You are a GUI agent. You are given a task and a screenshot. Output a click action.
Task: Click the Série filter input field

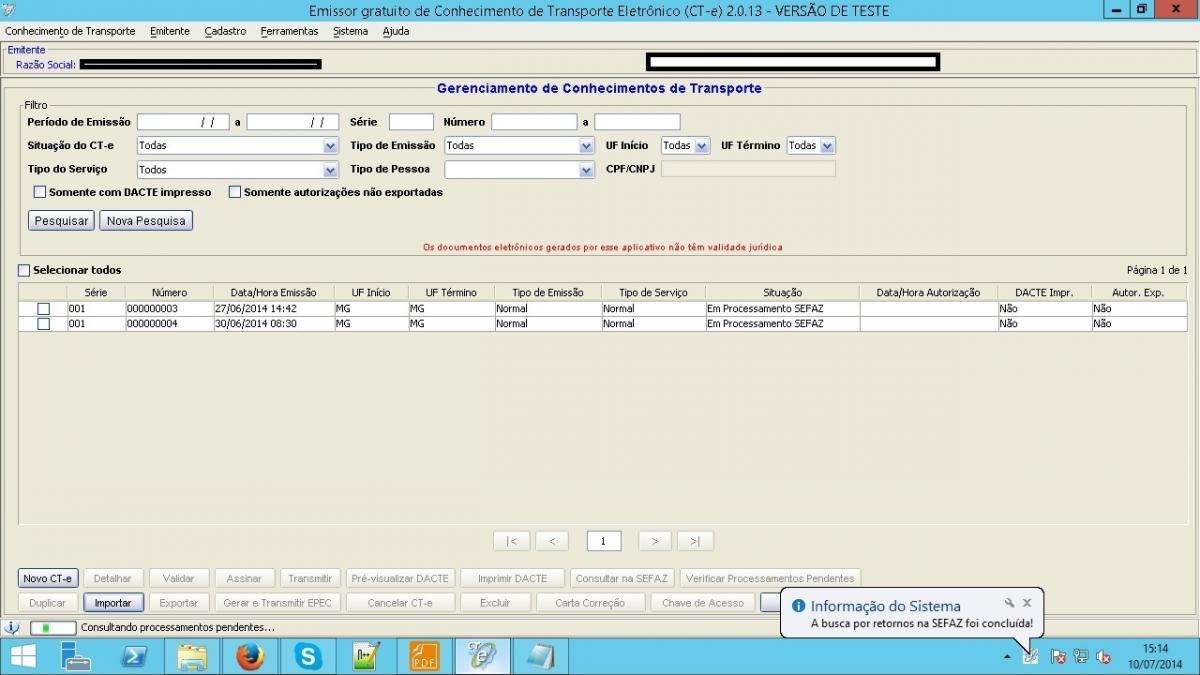(x=411, y=122)
